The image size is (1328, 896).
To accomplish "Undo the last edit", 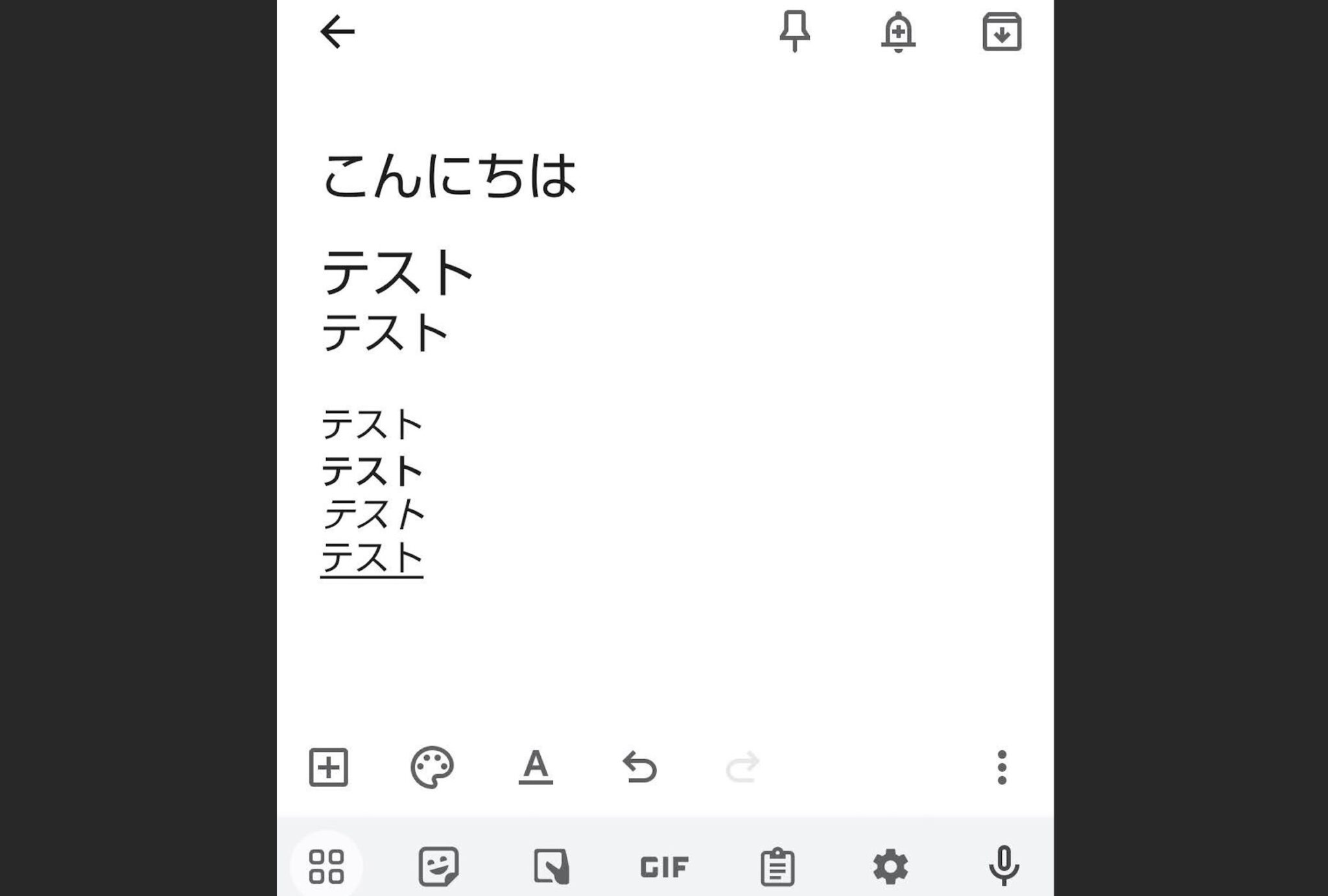I will tap(639, 768).
